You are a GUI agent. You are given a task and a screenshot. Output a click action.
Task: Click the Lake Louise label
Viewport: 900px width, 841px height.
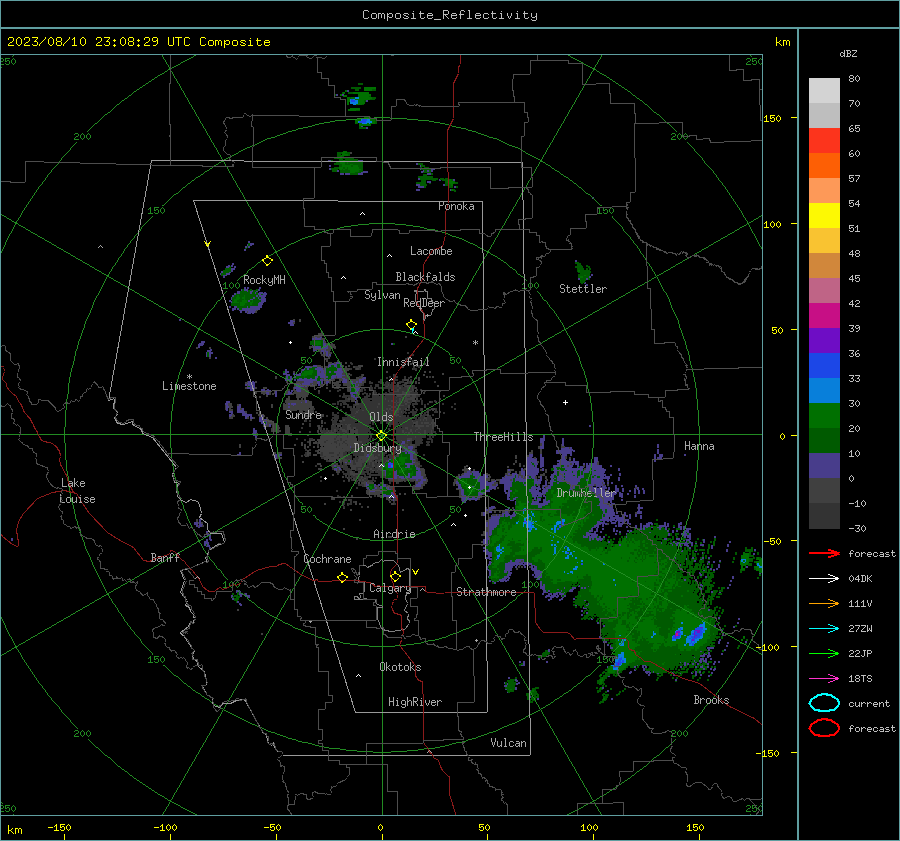(78, 491)
